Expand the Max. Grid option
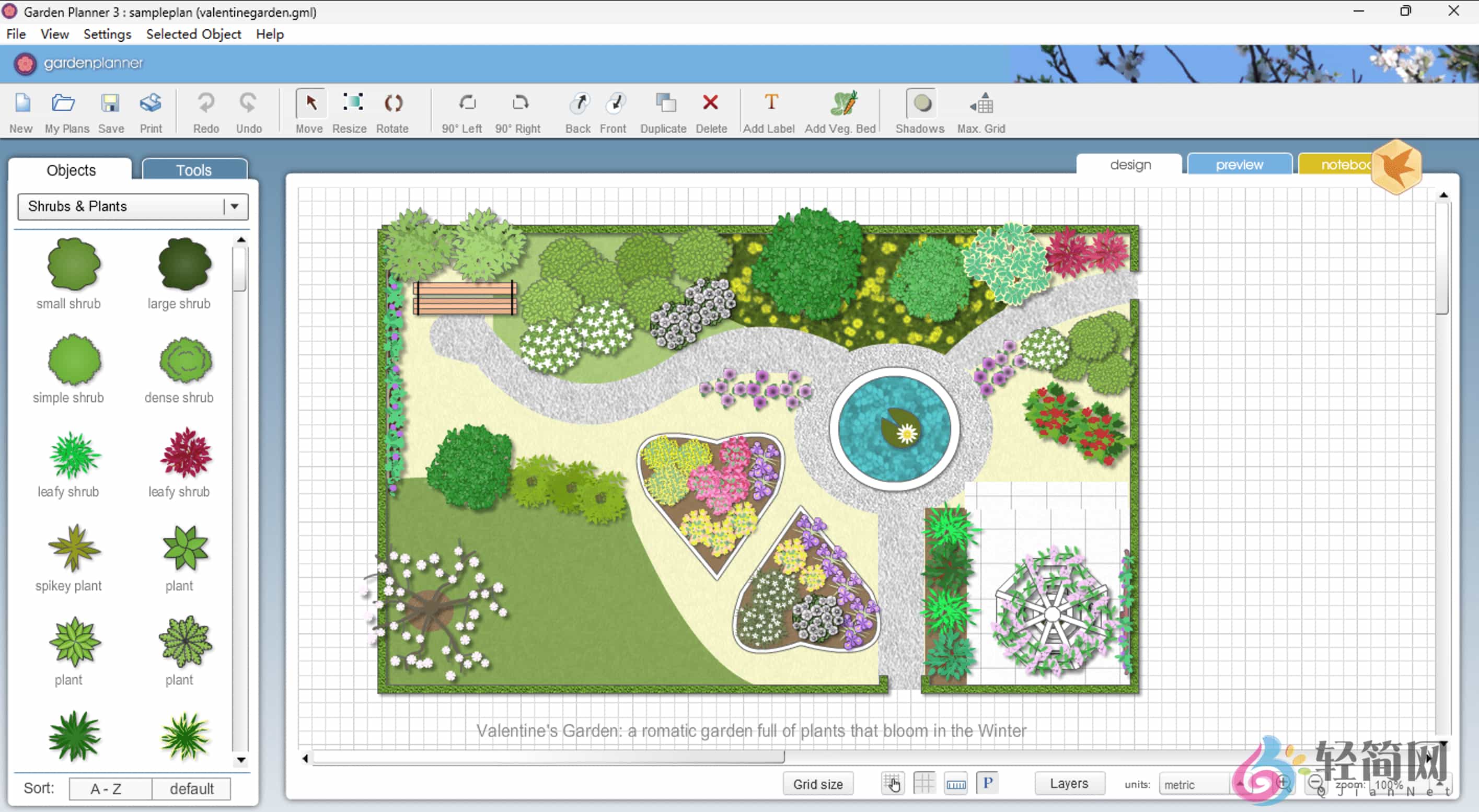1479x812 pixels. coord(981,110)
